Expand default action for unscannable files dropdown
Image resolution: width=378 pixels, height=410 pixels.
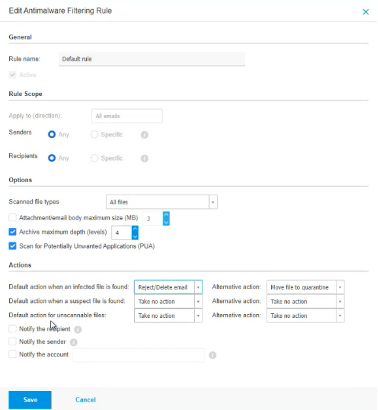tap(168, 315)
